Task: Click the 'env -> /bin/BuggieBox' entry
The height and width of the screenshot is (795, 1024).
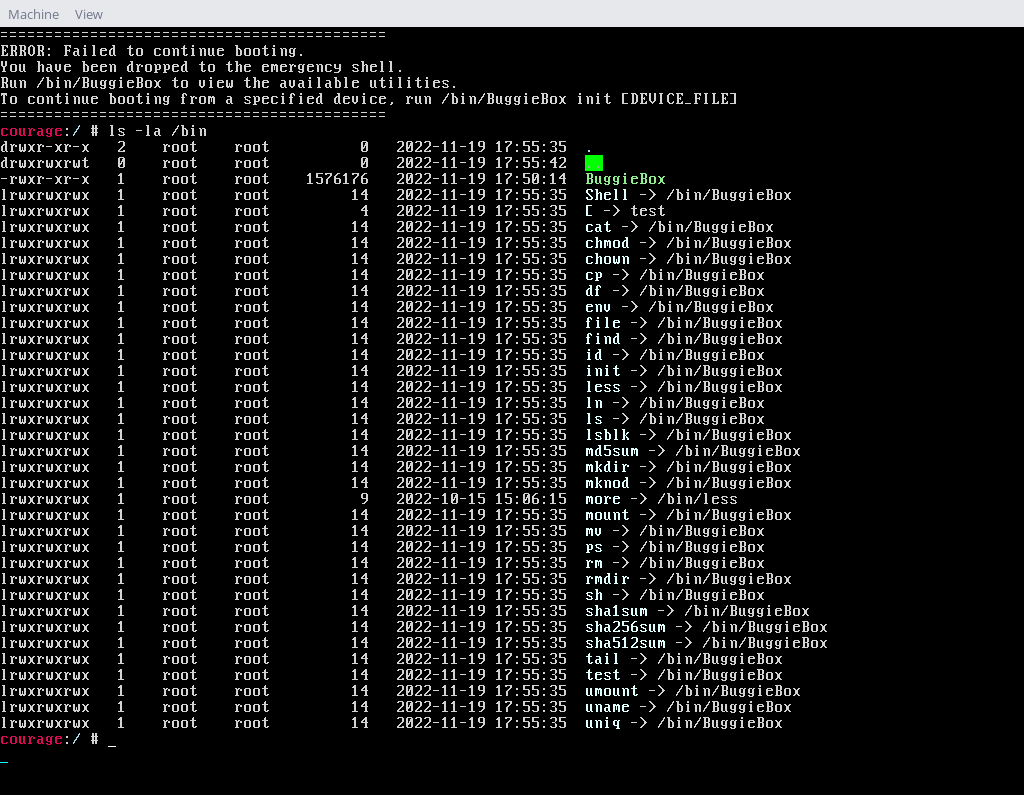Action: (679, 307)
